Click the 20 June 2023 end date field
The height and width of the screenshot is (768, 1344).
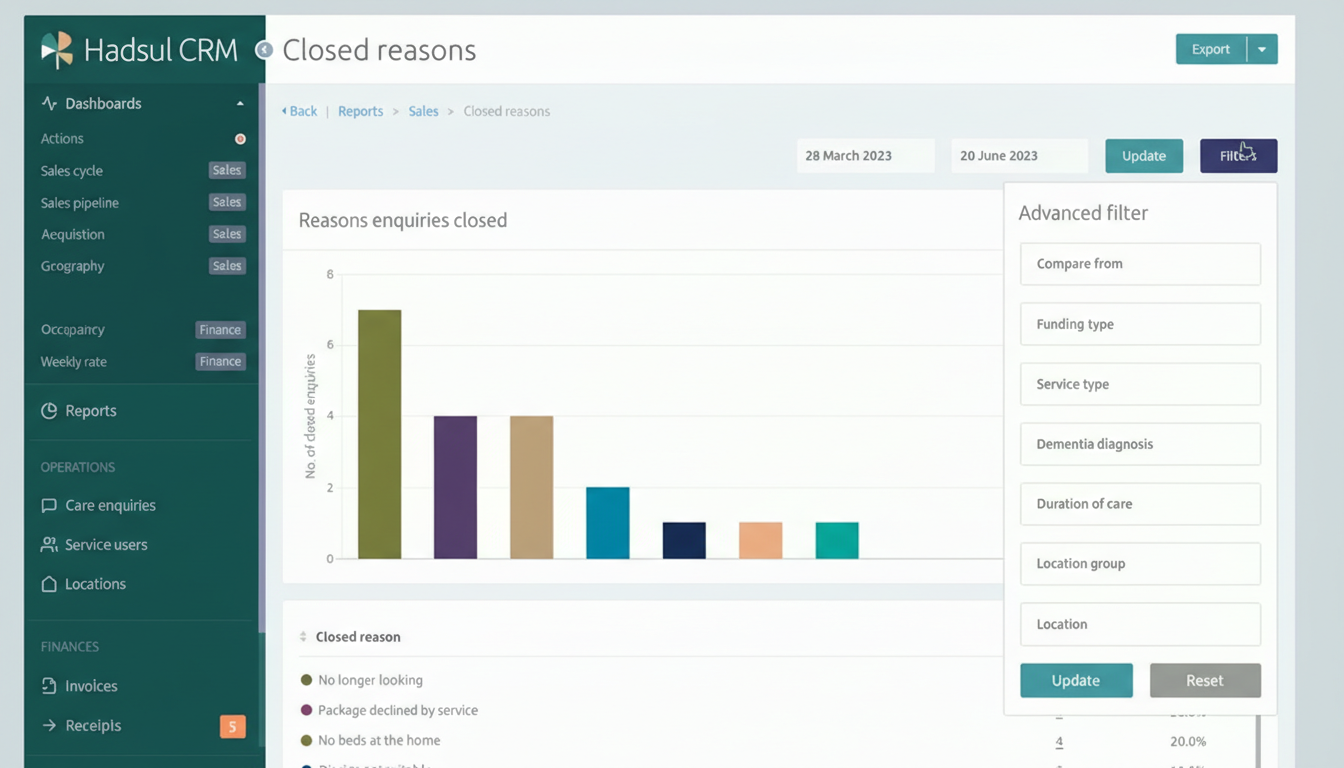point(1020,156)
